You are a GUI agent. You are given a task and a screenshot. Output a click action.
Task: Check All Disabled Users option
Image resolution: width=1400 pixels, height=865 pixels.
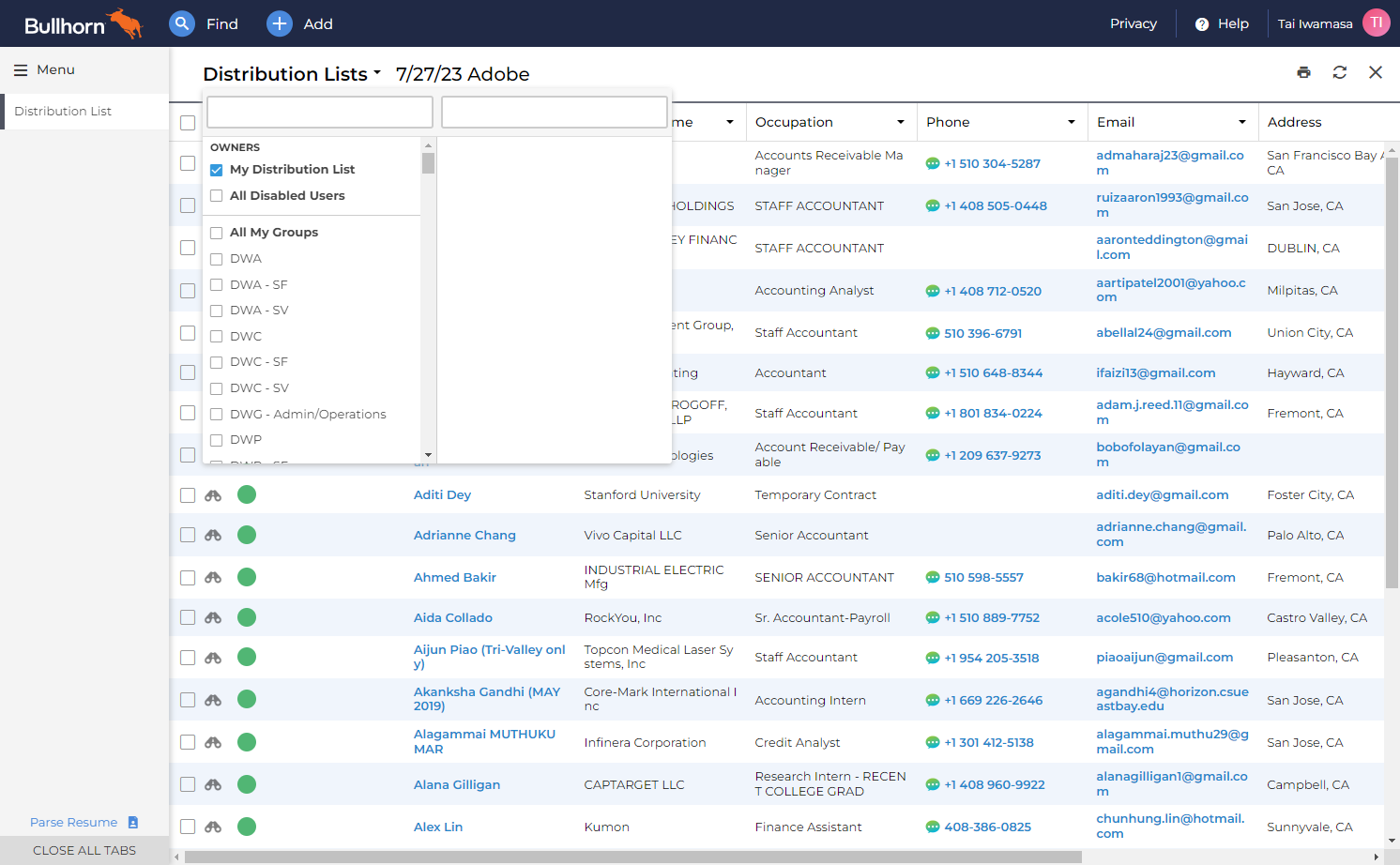point(217,196)
